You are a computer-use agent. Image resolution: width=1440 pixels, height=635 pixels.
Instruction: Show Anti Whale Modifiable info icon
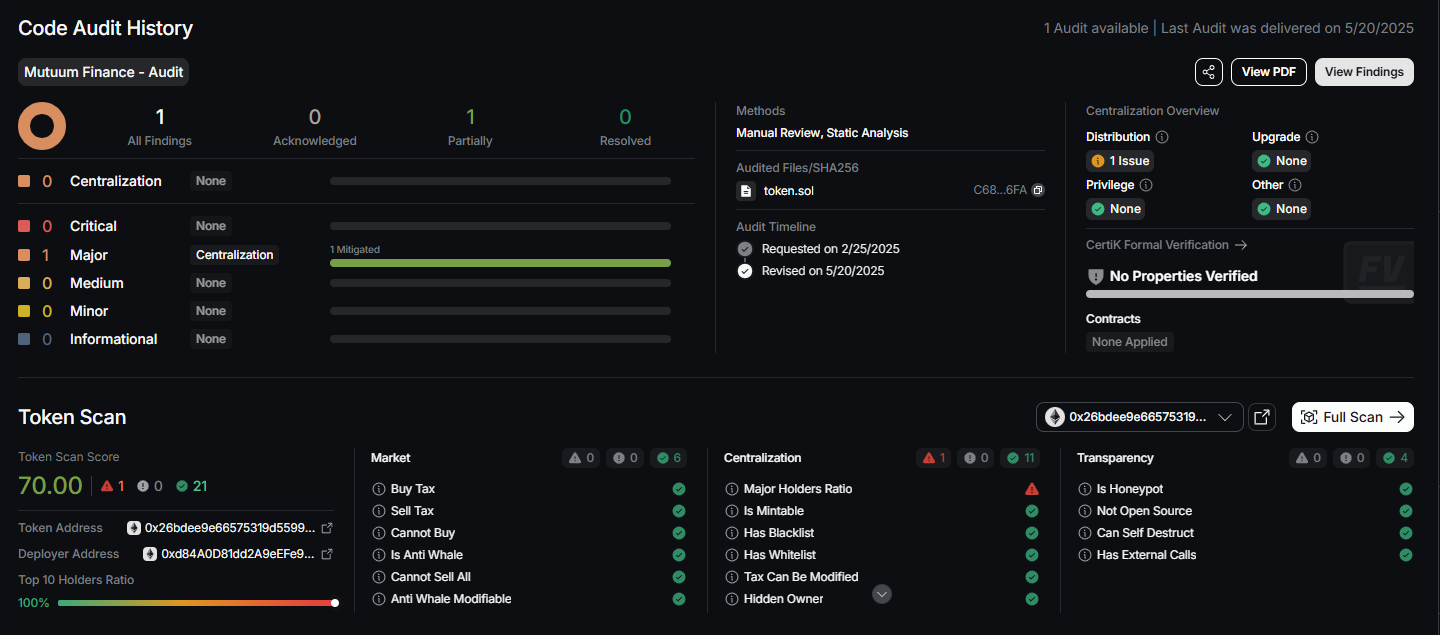point(379,599)
